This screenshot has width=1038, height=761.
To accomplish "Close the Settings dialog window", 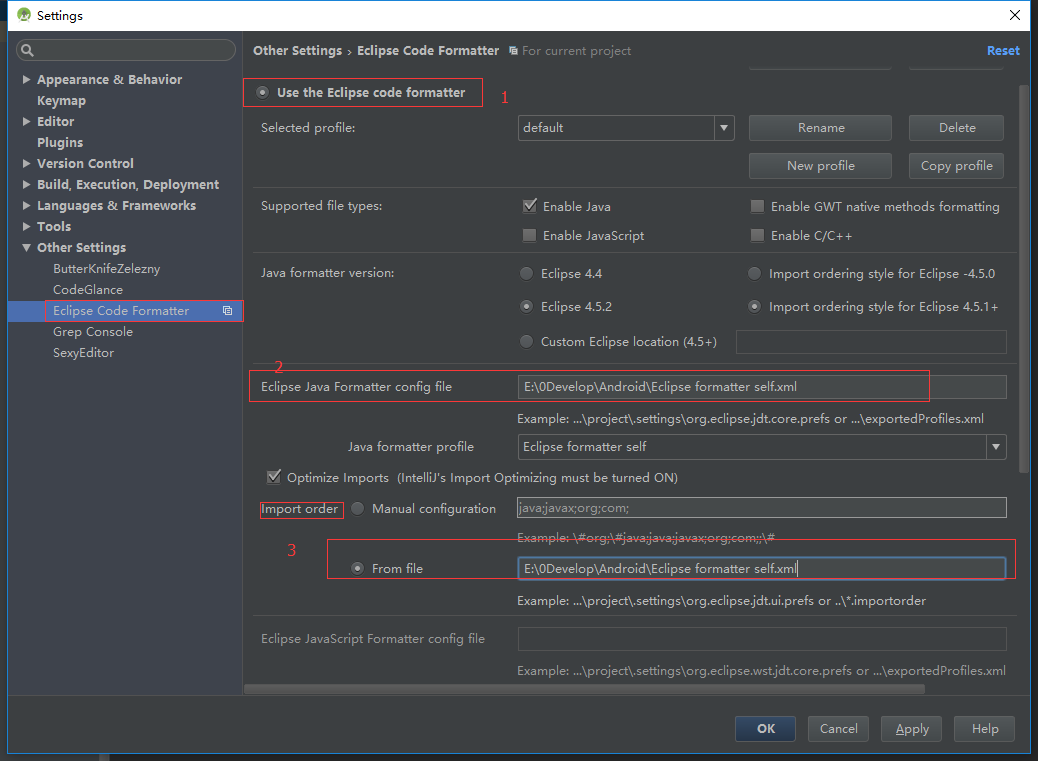I will coord(1015,15).
